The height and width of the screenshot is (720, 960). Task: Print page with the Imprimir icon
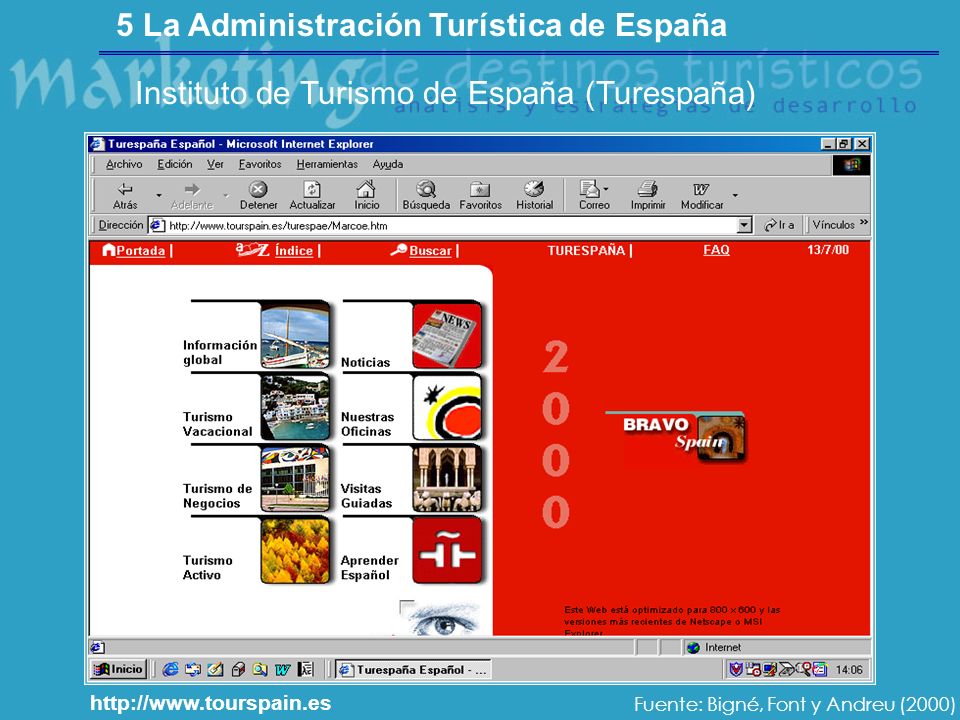tap(647, 189)
